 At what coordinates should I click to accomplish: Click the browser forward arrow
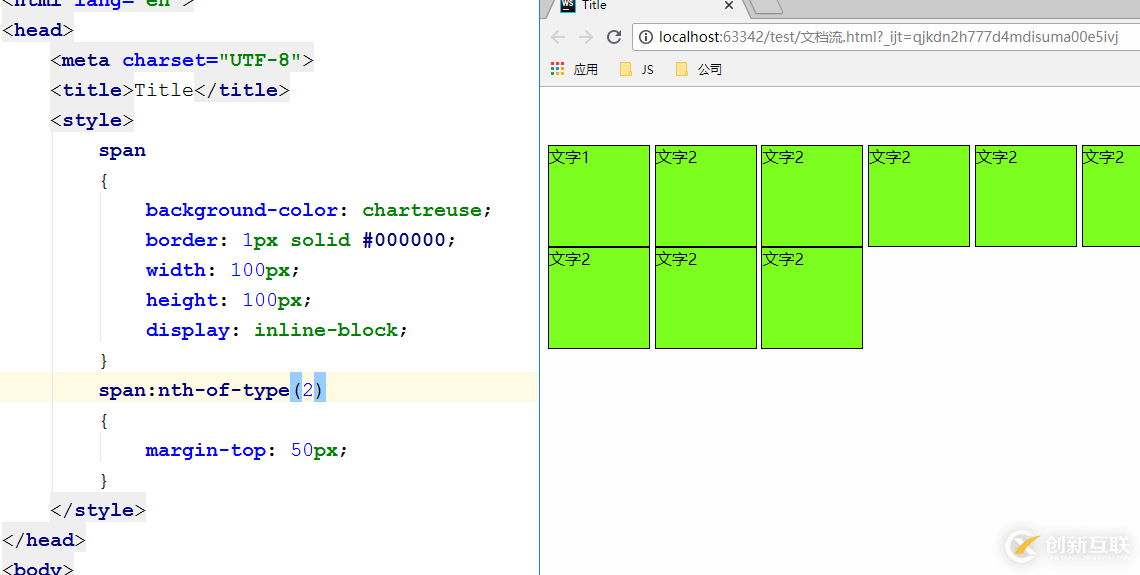tap(586, 37)
